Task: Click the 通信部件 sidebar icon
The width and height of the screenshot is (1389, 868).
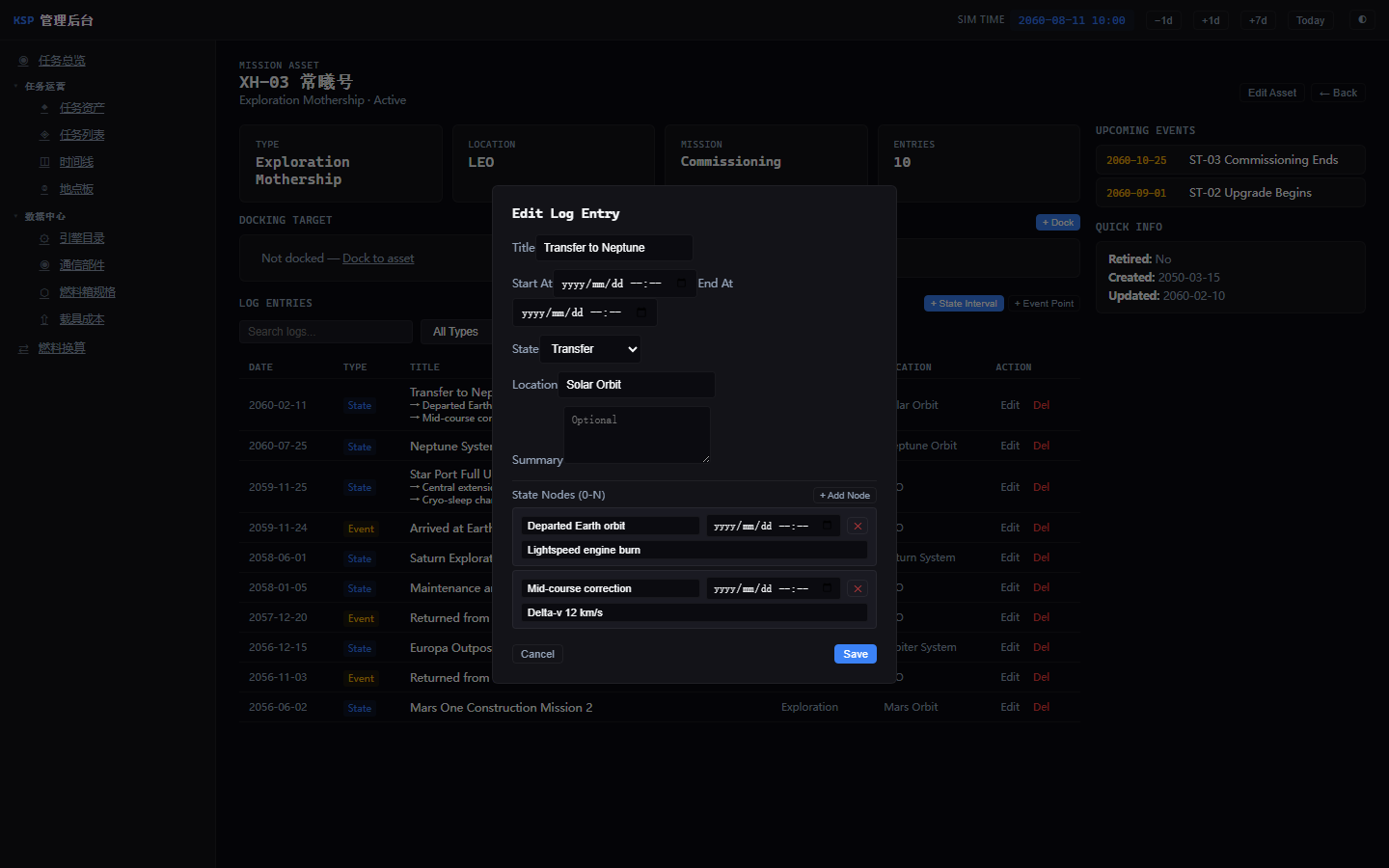Action: pyautogui.click(x=44, y=265)
